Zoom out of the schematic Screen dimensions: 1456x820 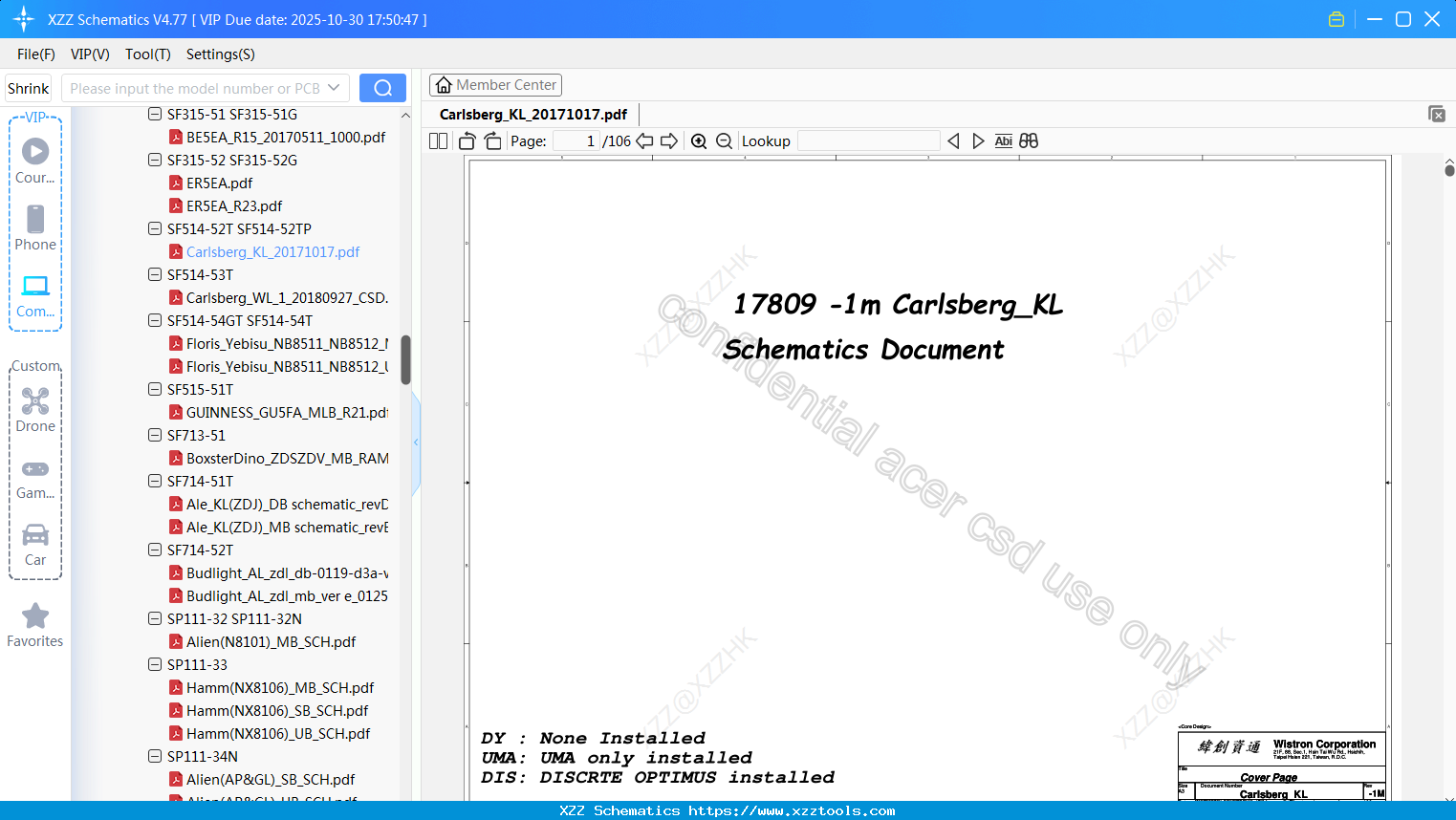[725, 141]
